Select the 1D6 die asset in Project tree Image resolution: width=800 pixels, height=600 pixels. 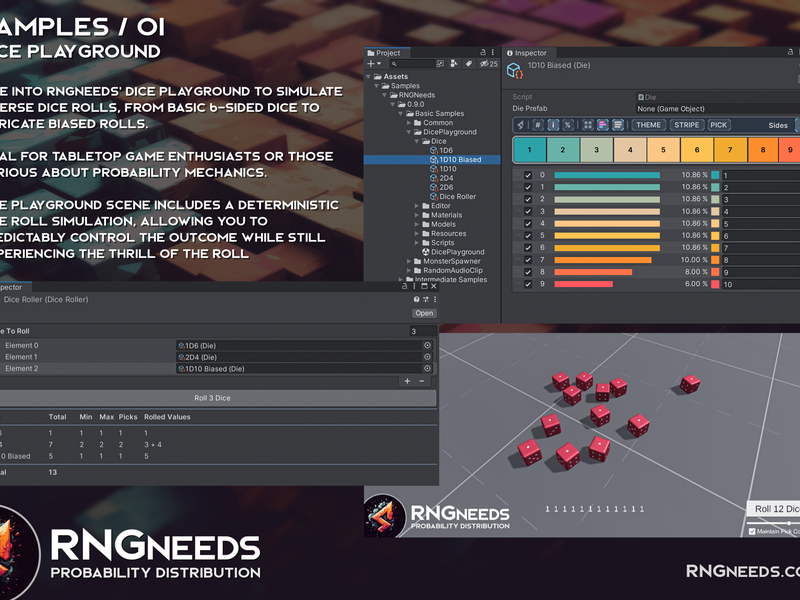[441, 151]
